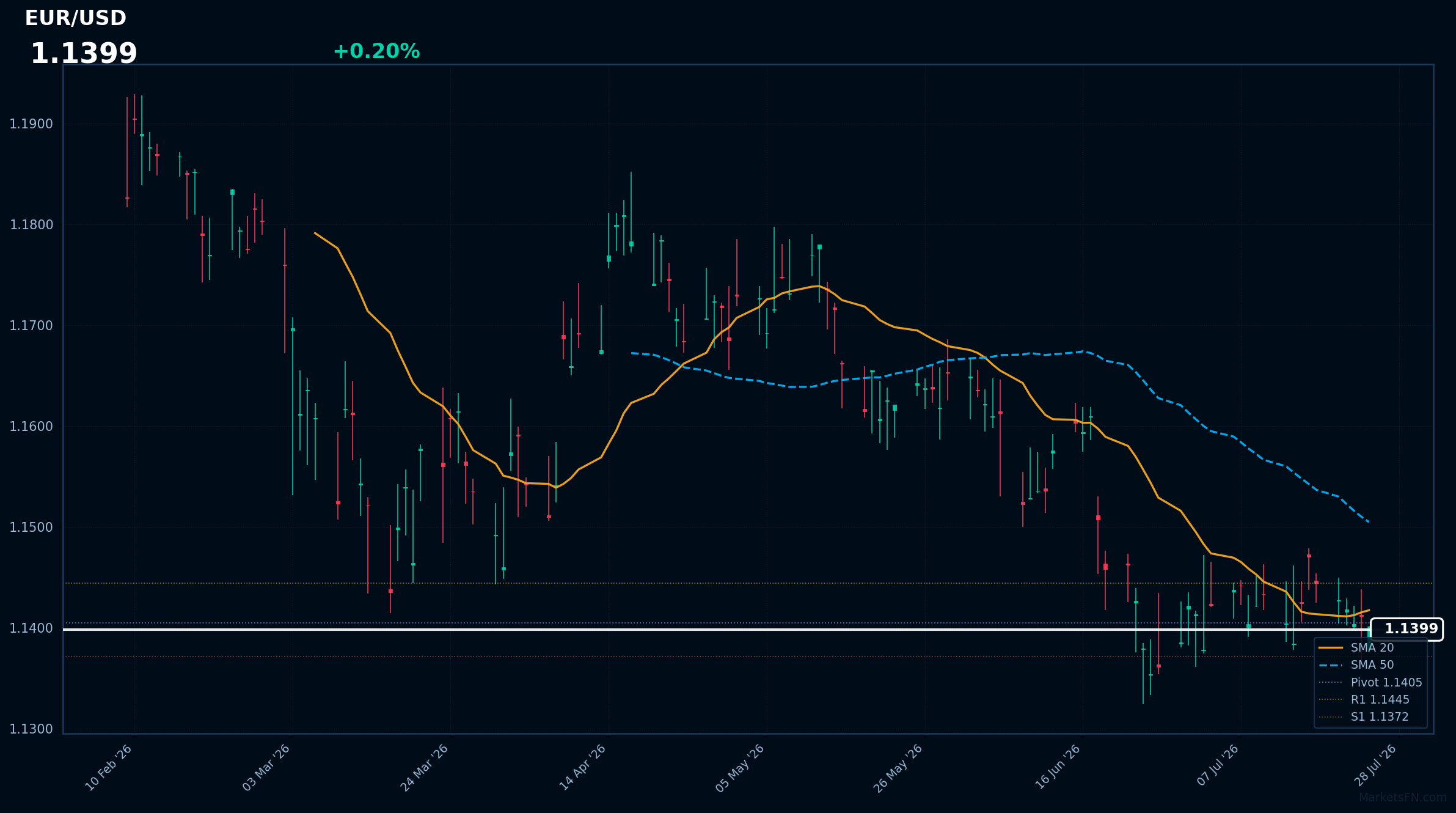Click the 03 Mar '26 date label

click(266, 768)
